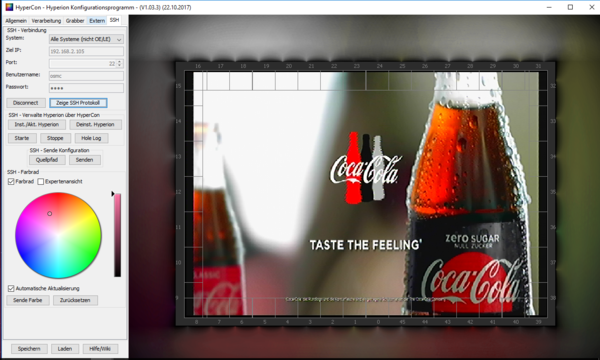Select LED region 0 in preview
The image size is (600, 360).
pos(378,322)
